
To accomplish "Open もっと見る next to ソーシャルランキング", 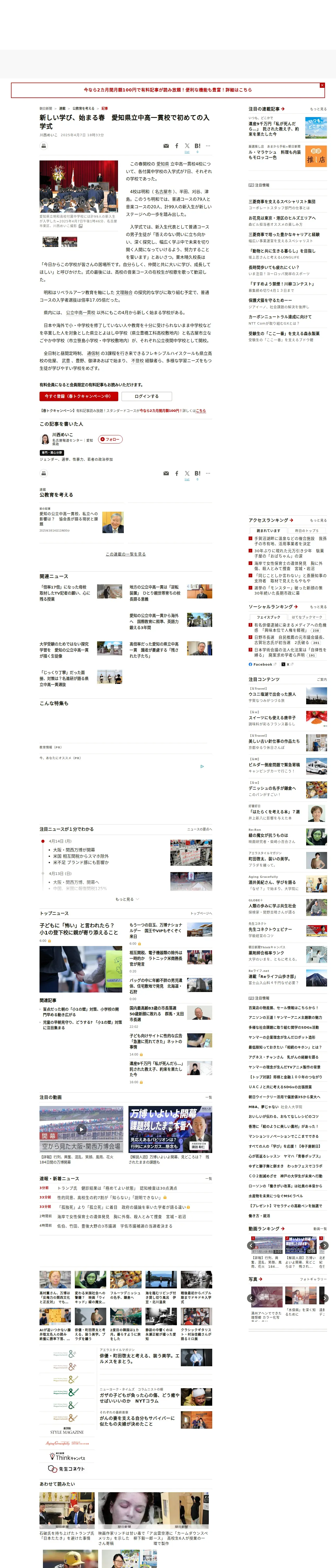I will (x=318, y=607).
